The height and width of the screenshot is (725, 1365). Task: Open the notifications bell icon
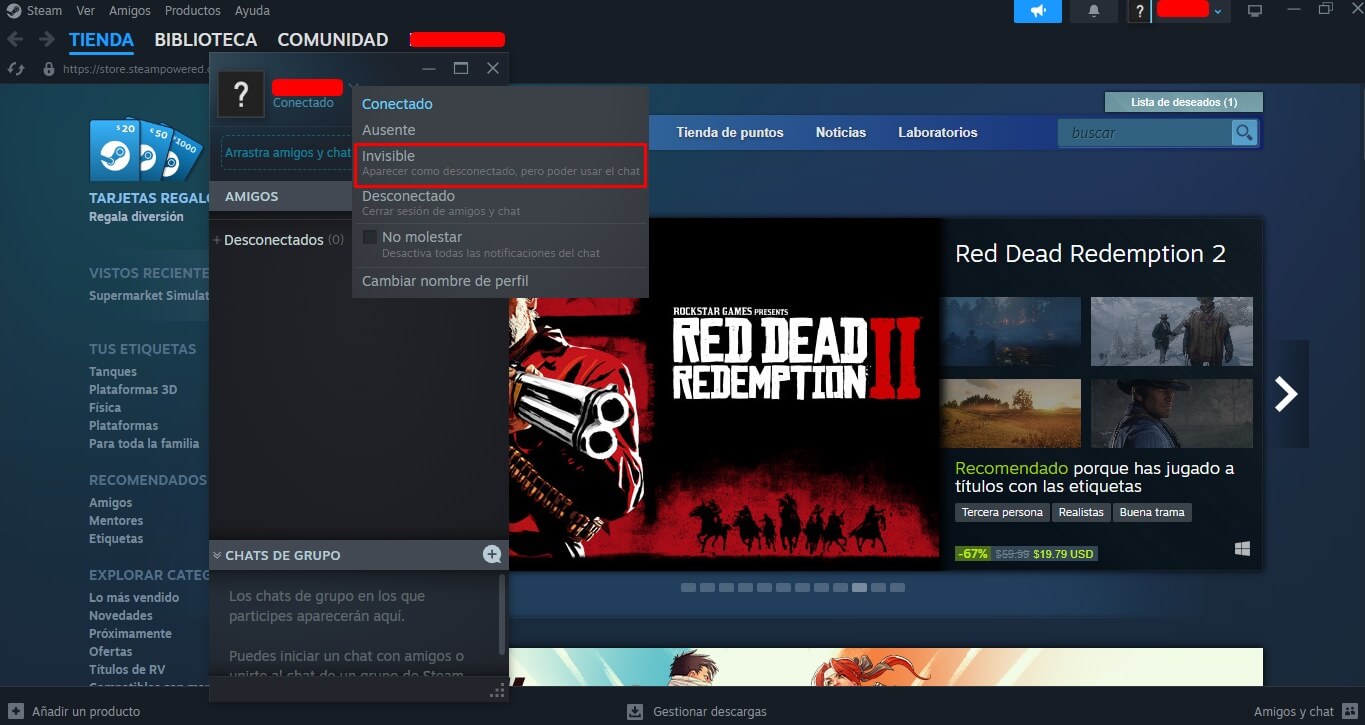[x=1093, y=11]
